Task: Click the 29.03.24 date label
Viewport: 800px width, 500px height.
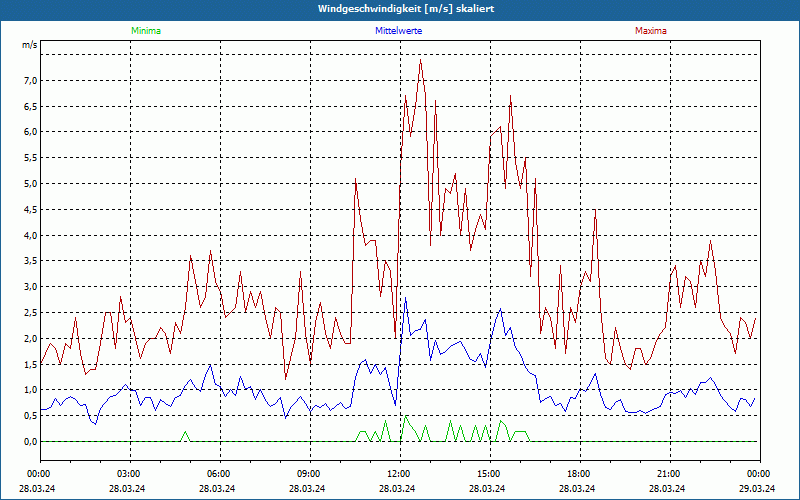Action: (757, 488)
